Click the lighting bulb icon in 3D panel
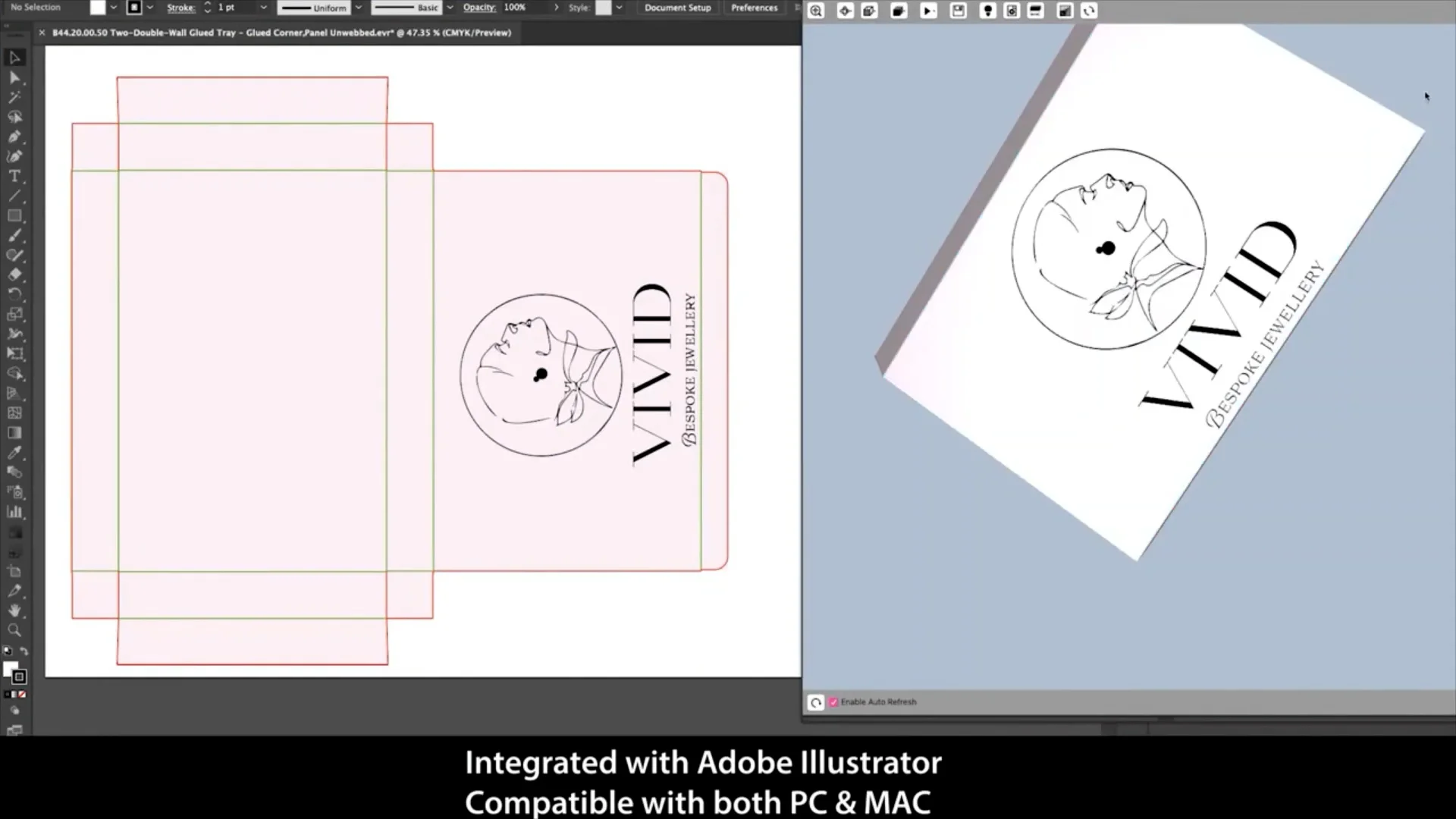The image size is (1456, 819). pyautogui.click(x=988, y=11)
